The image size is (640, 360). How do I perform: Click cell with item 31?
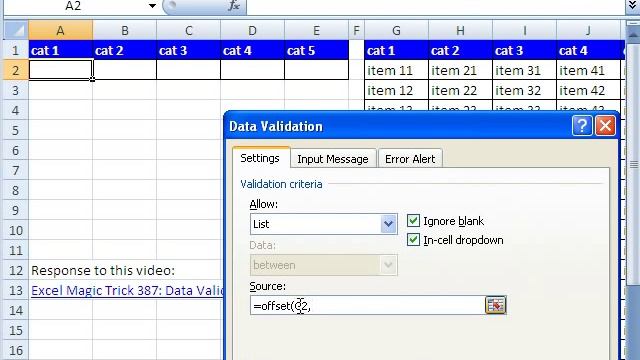coord(524,70)
